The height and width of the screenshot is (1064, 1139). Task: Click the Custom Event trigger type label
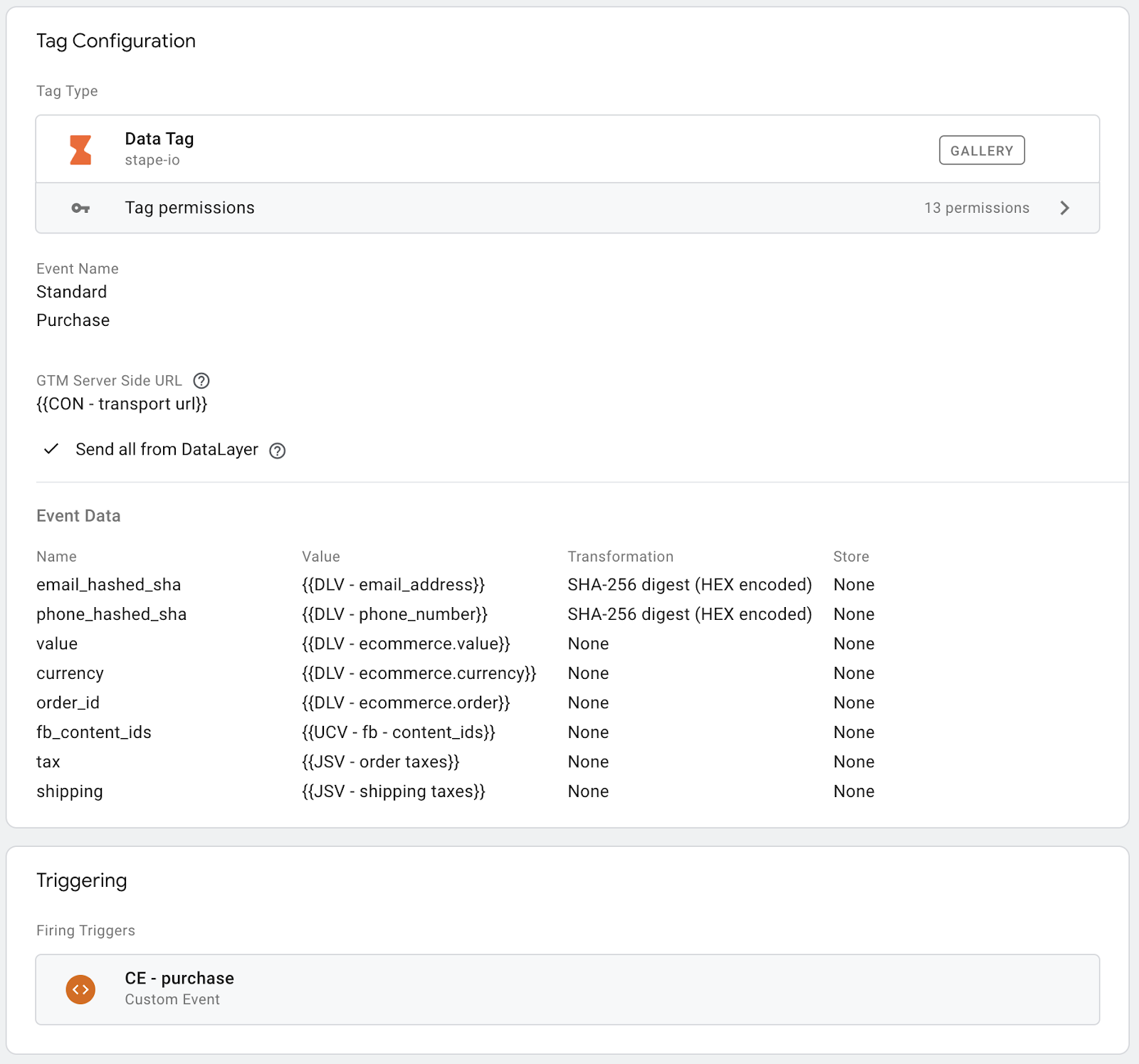click(x=172, y=999)
